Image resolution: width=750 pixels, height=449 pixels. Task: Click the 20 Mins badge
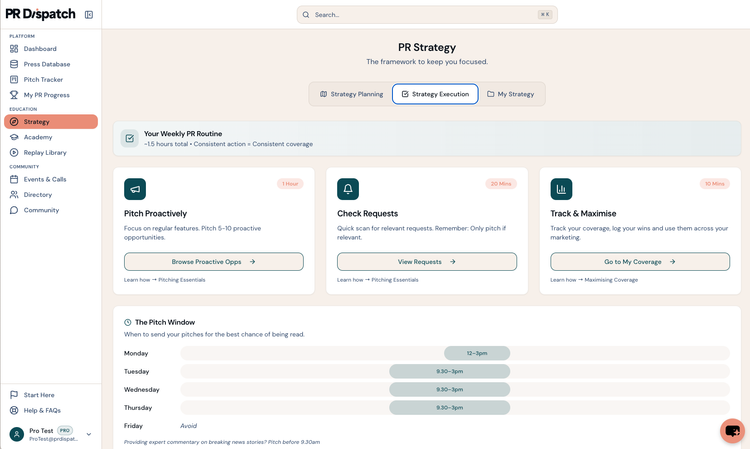click(x=501, y=184)
